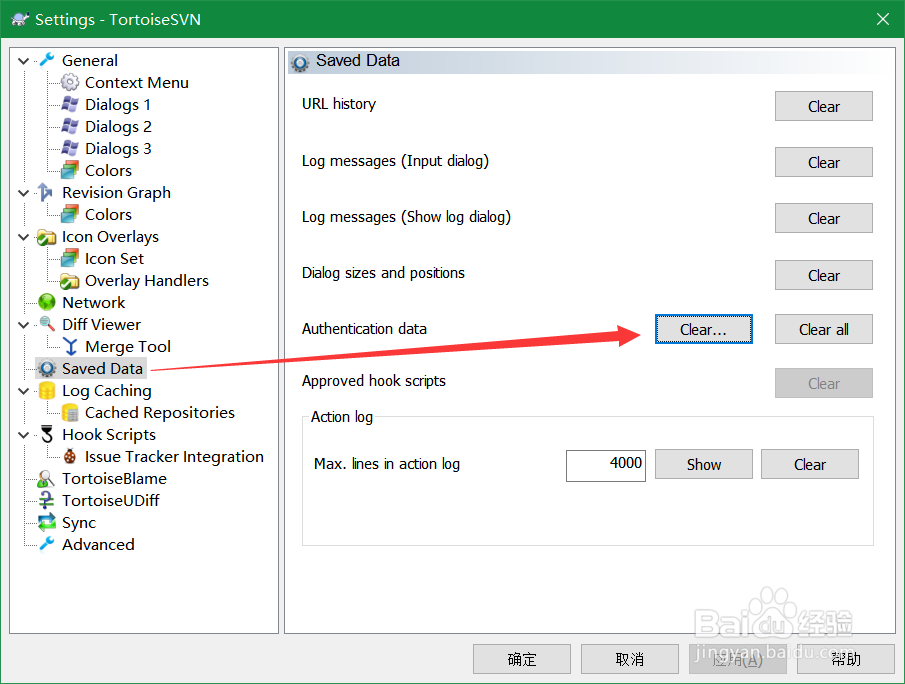Collapse the Diff Viewer node
The width and height of the screenshot is (905, 684).
coord(24,325)
